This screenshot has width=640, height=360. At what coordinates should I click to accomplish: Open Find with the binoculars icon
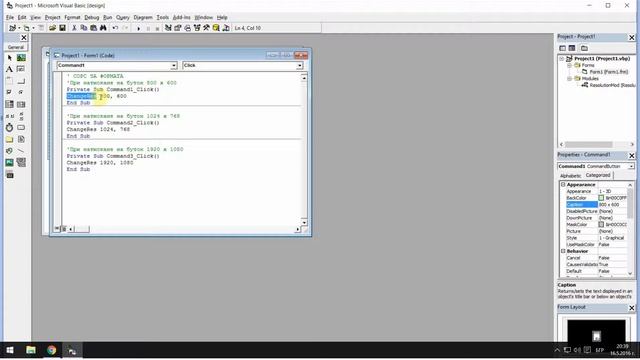[103, 28]
